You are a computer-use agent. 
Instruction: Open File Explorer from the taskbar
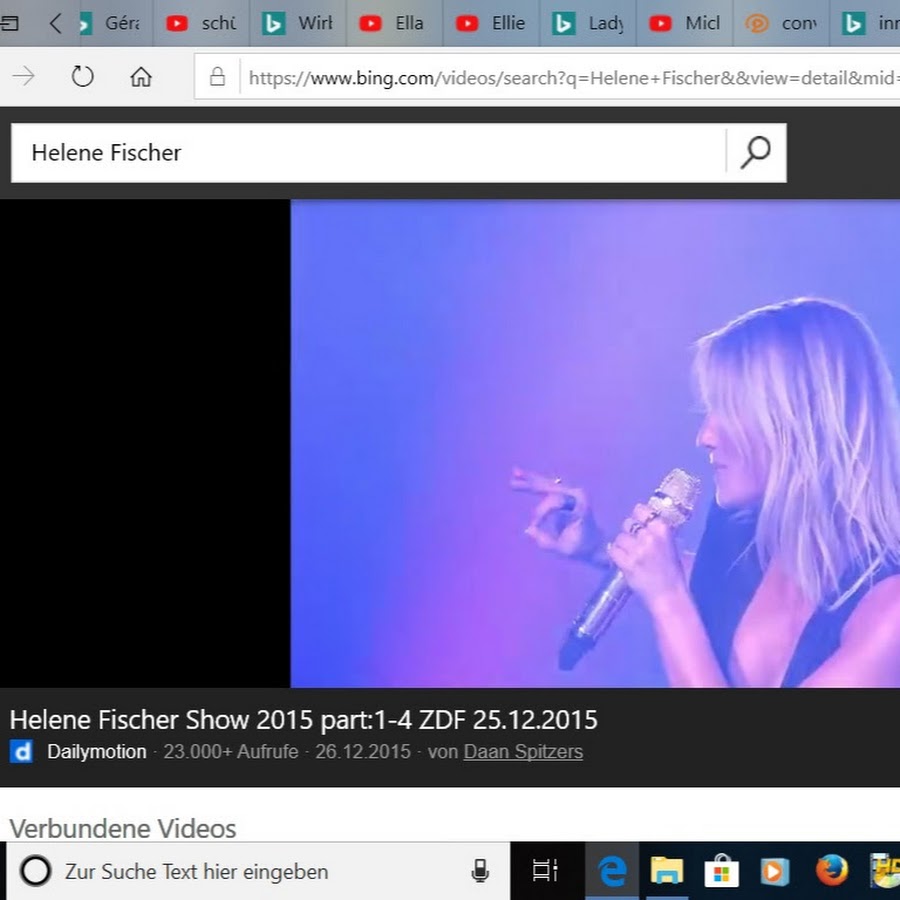[x=666, y=871]
